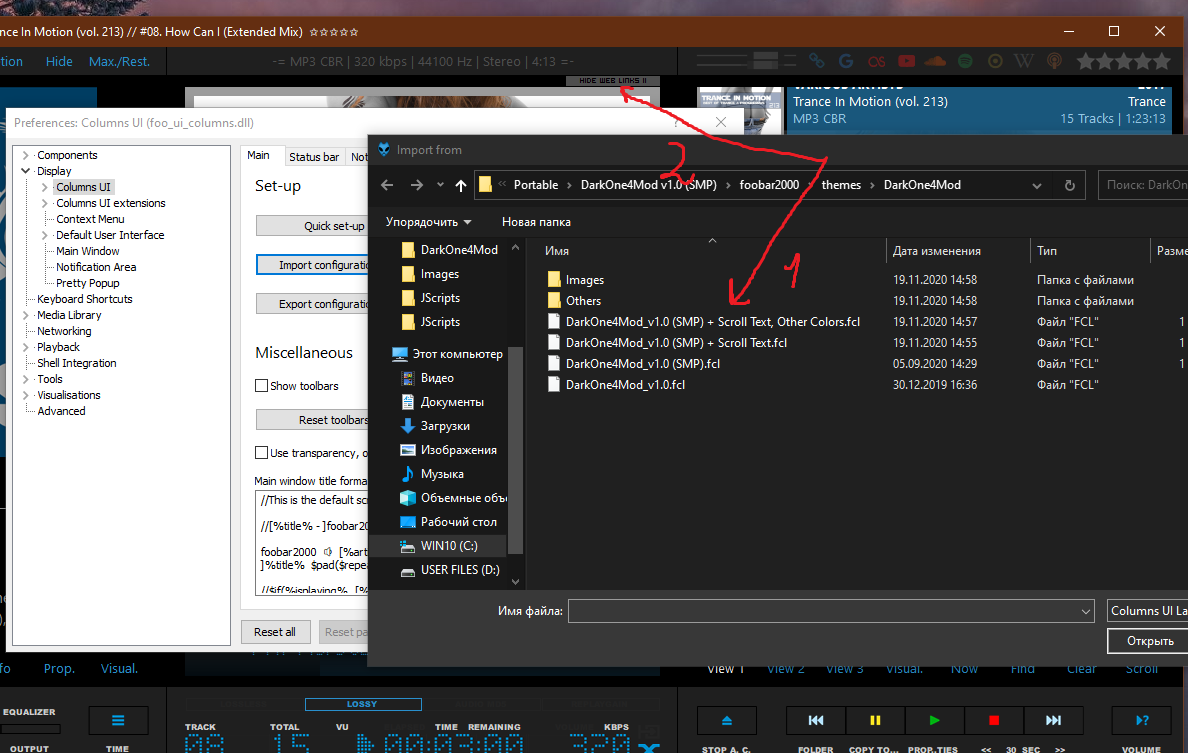Expand the Columns UI extensions node
The width and height of the screenshot is (1188, 753).
pos(45,203)
